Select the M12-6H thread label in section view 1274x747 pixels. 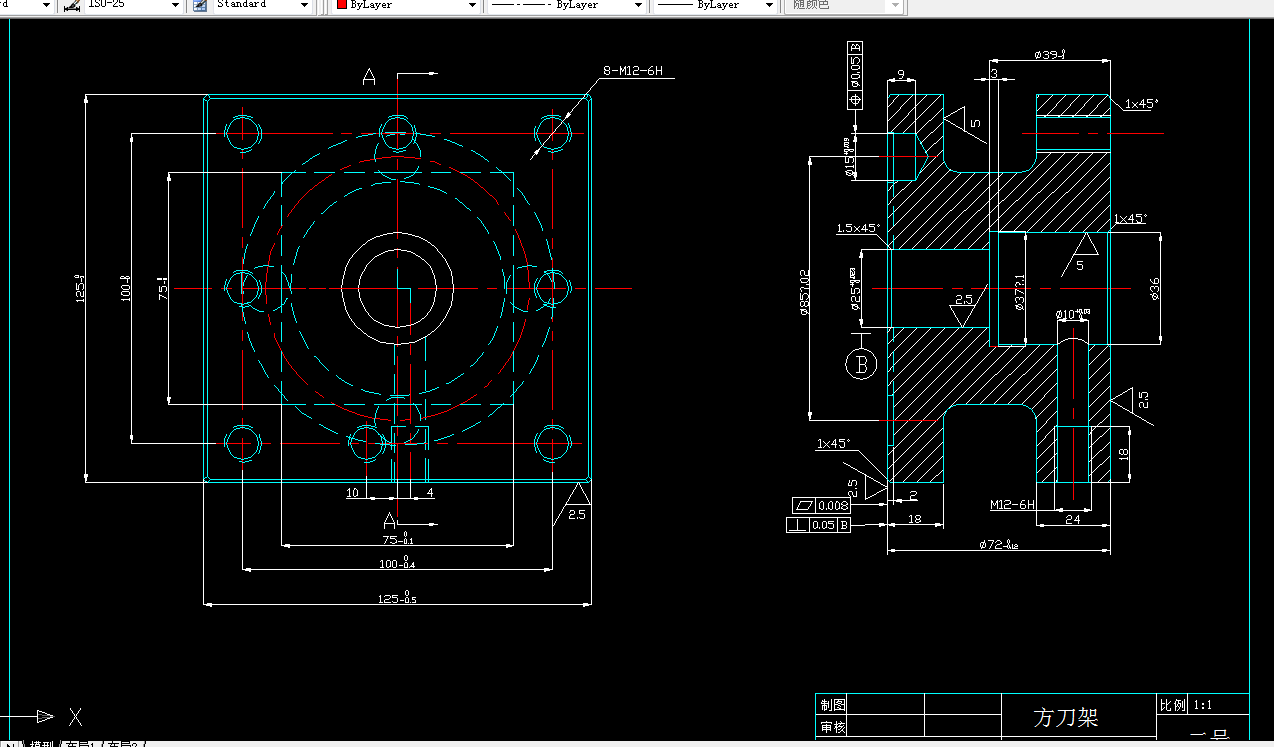(x=1012, y=505)
